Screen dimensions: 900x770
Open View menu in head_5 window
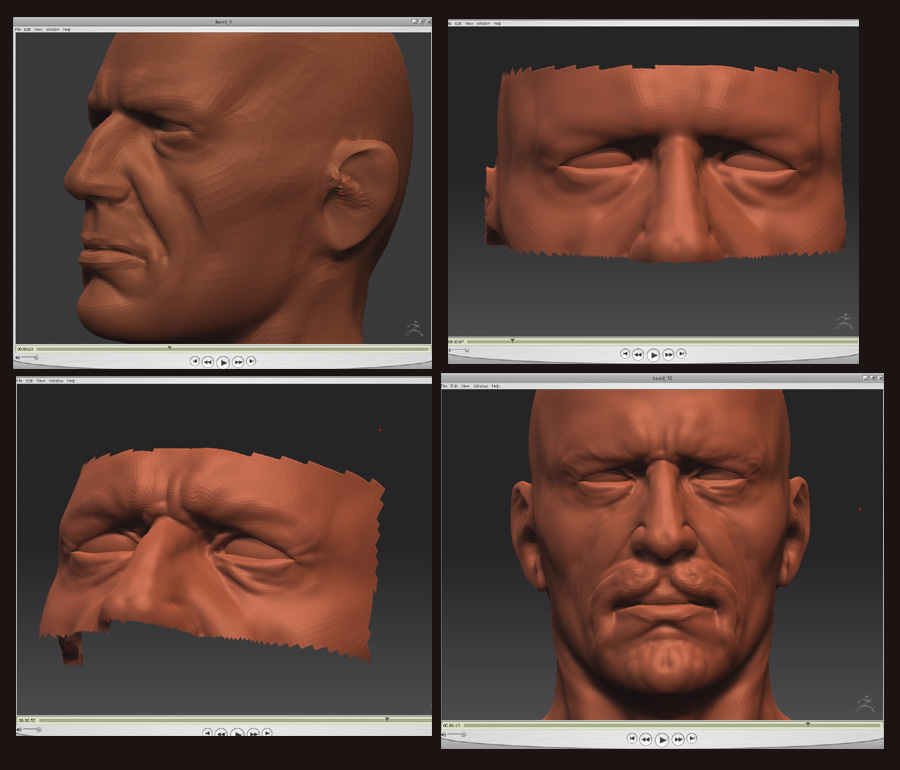point(38,29)
